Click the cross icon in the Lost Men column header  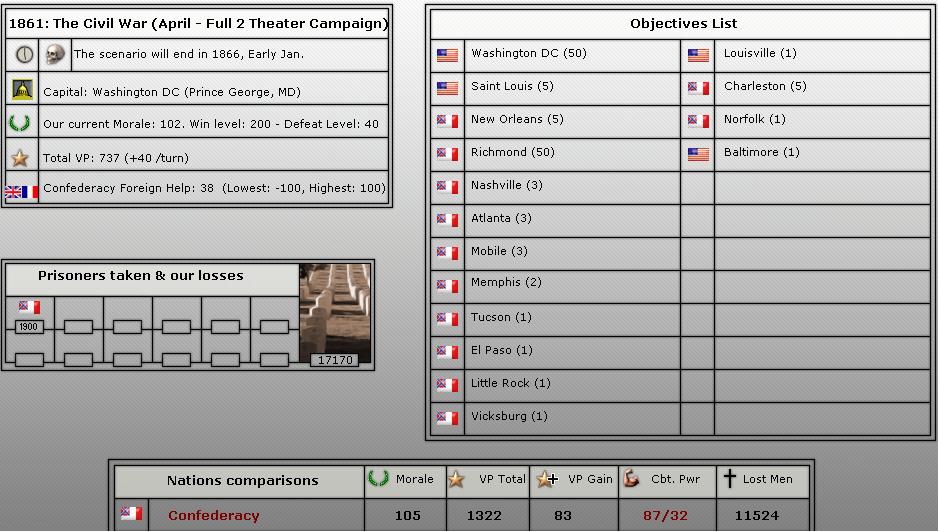(x=729, y=480)
